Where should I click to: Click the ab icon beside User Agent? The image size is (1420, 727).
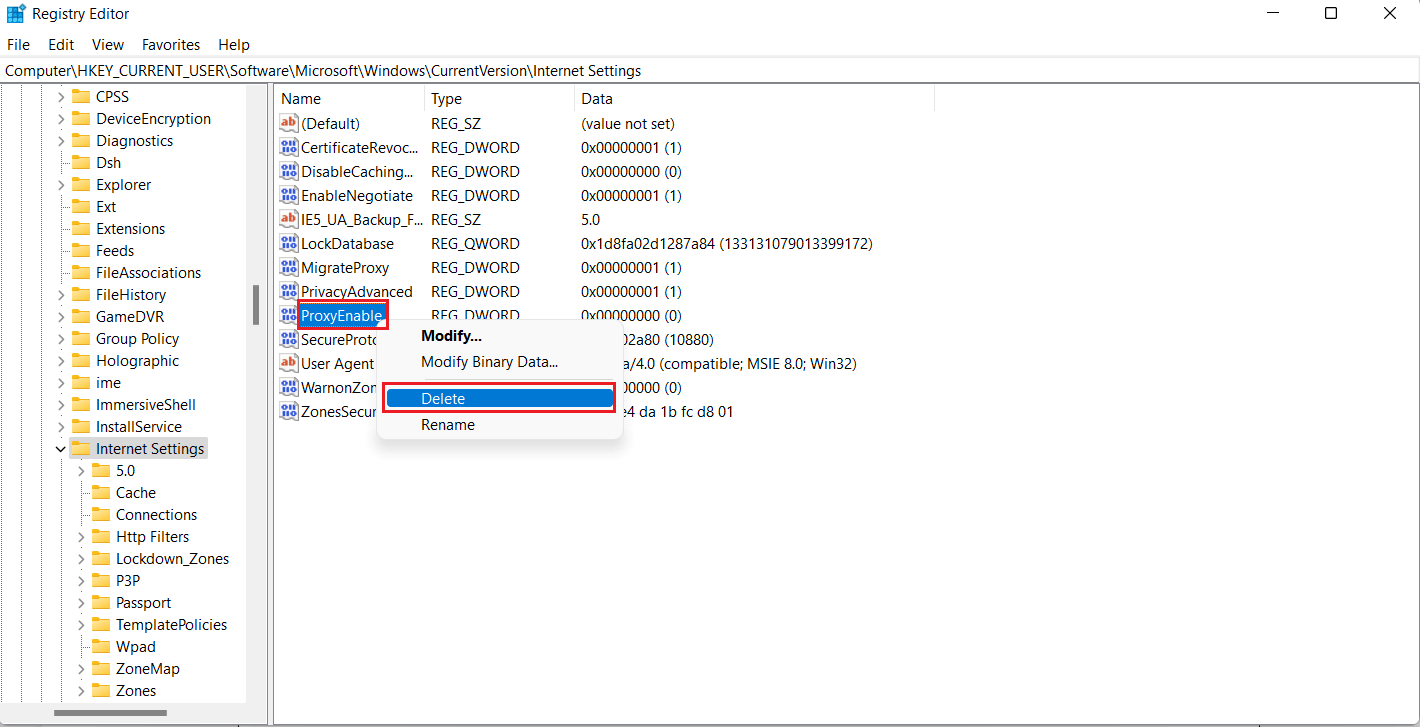(x=288, y=363)
